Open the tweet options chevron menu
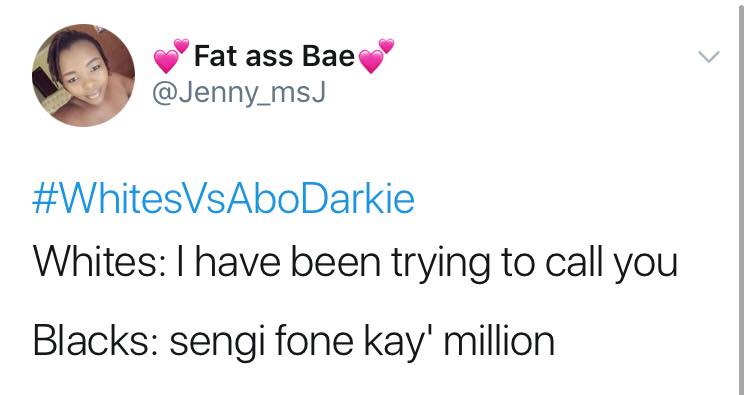This screenshot has width=750, height=395. tap(708, 57)
